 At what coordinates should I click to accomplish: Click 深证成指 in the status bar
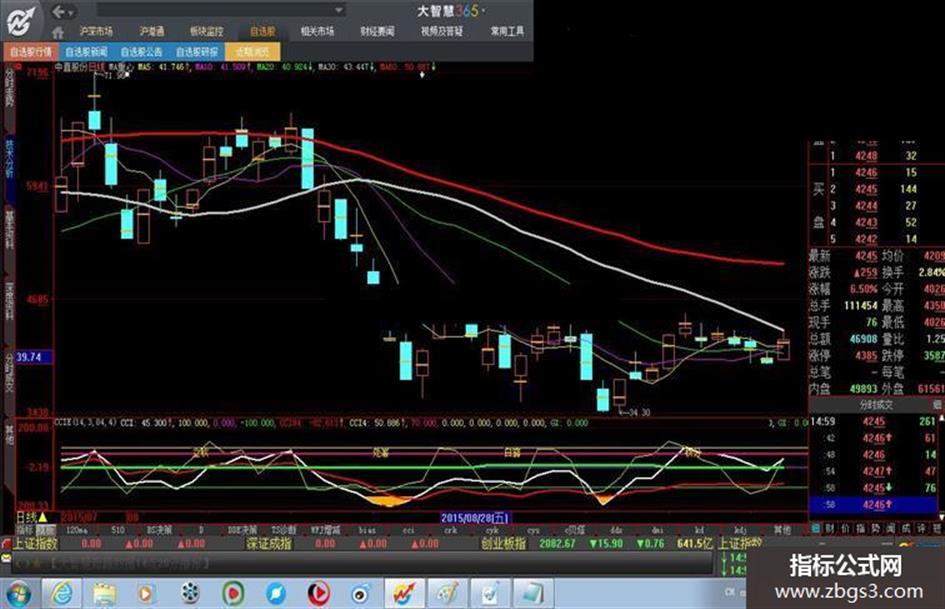point(269,543)
